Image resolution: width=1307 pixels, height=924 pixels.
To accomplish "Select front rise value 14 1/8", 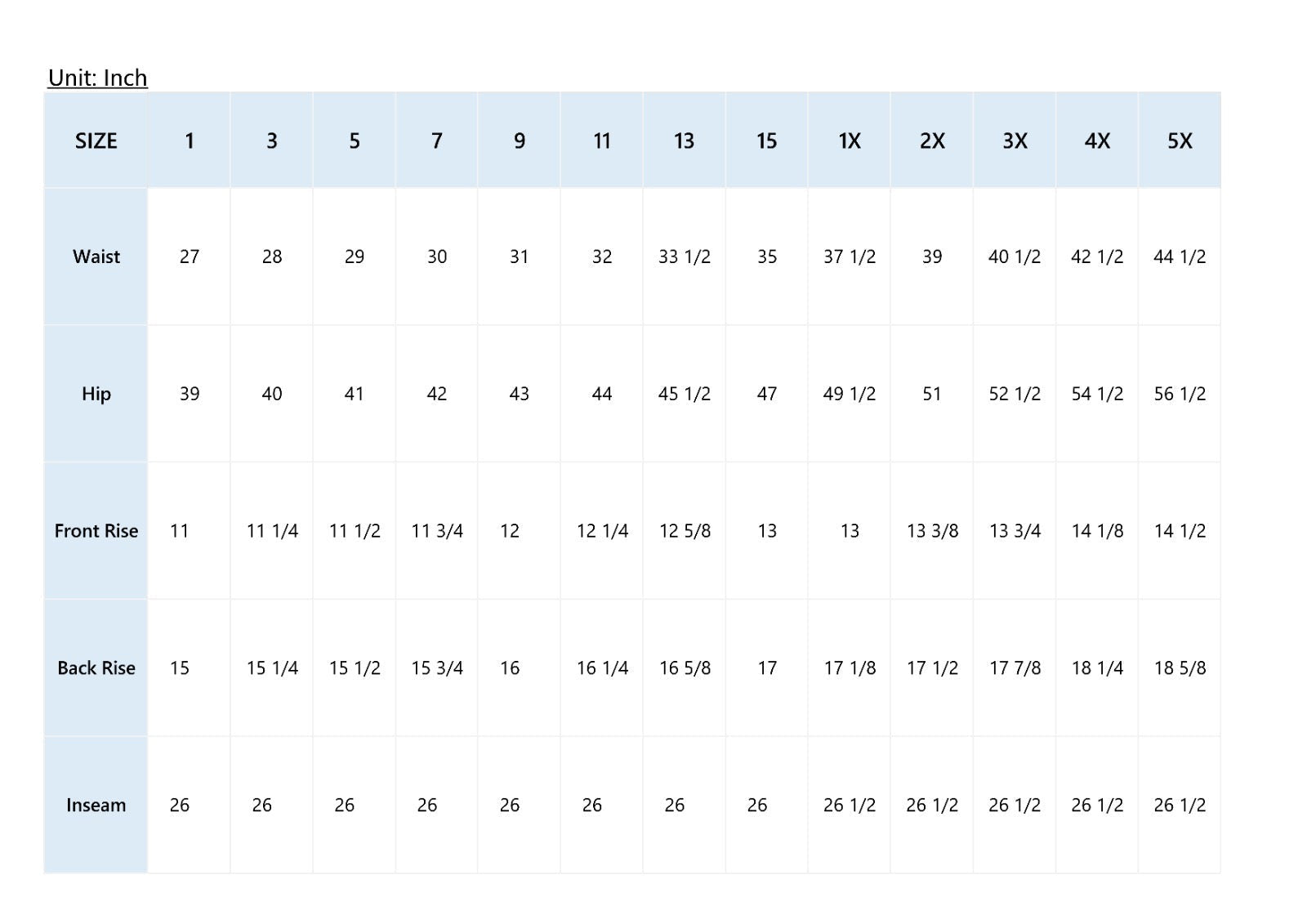I will point(1098,531).
